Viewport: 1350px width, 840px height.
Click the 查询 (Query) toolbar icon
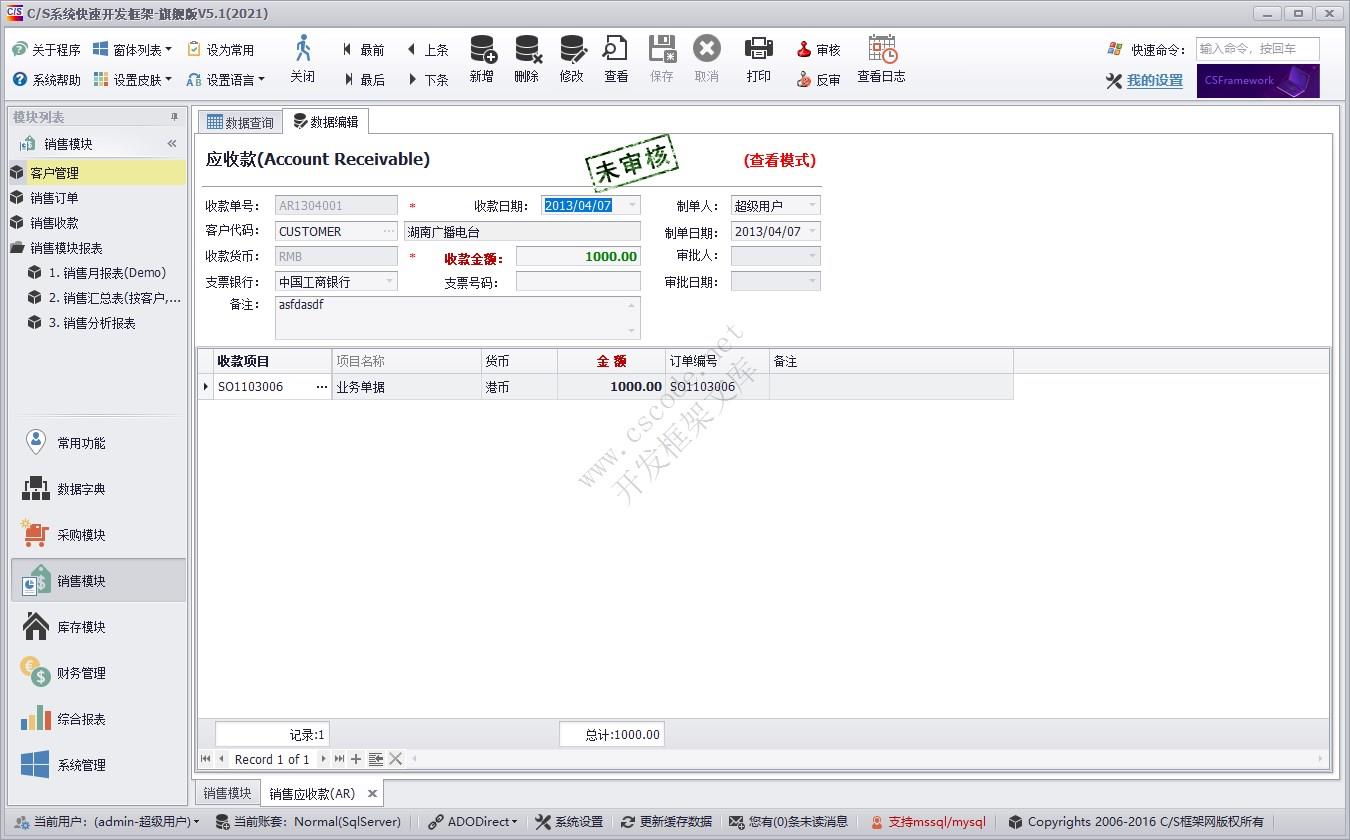615,62
